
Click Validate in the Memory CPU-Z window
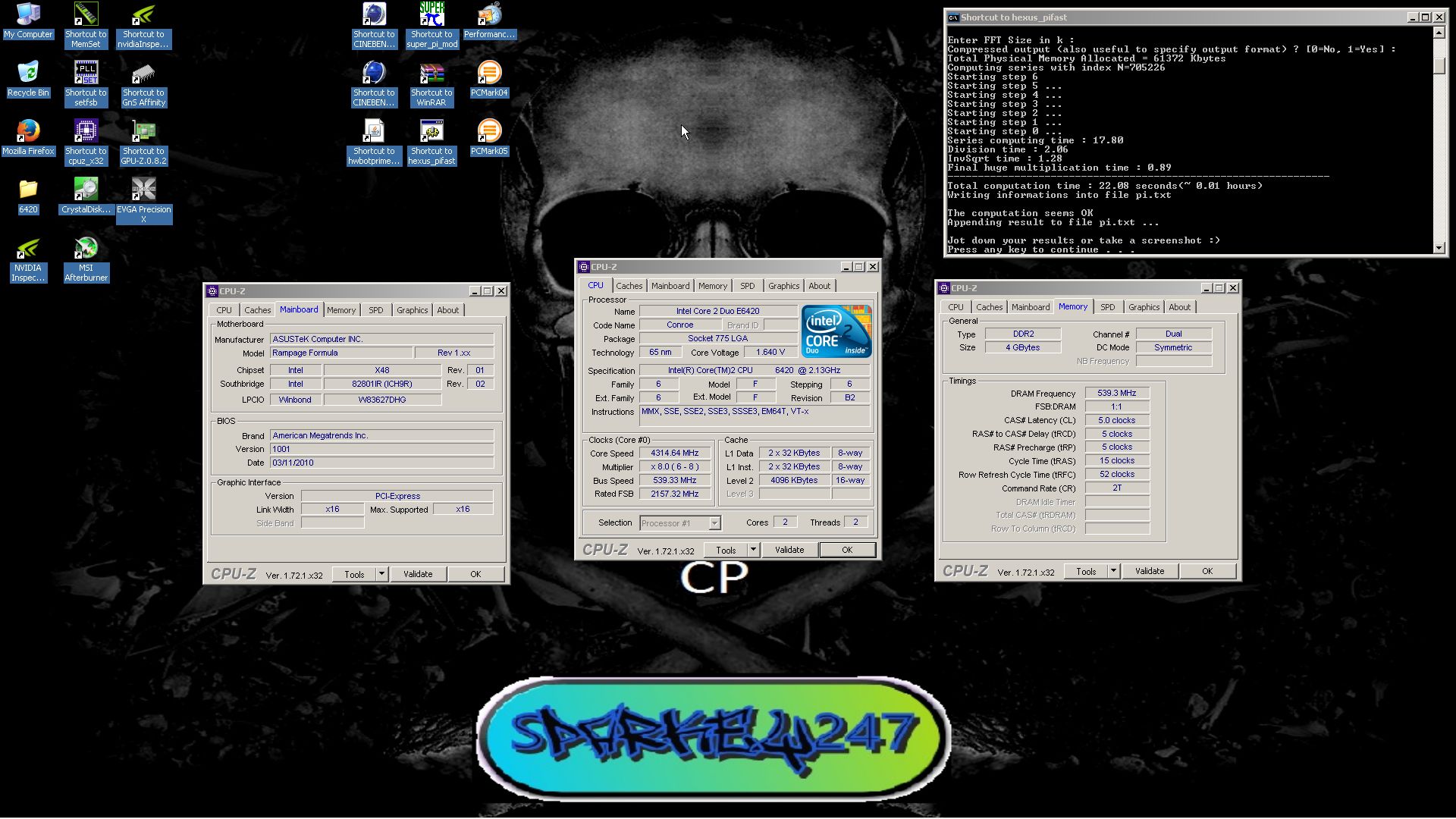1150,571
